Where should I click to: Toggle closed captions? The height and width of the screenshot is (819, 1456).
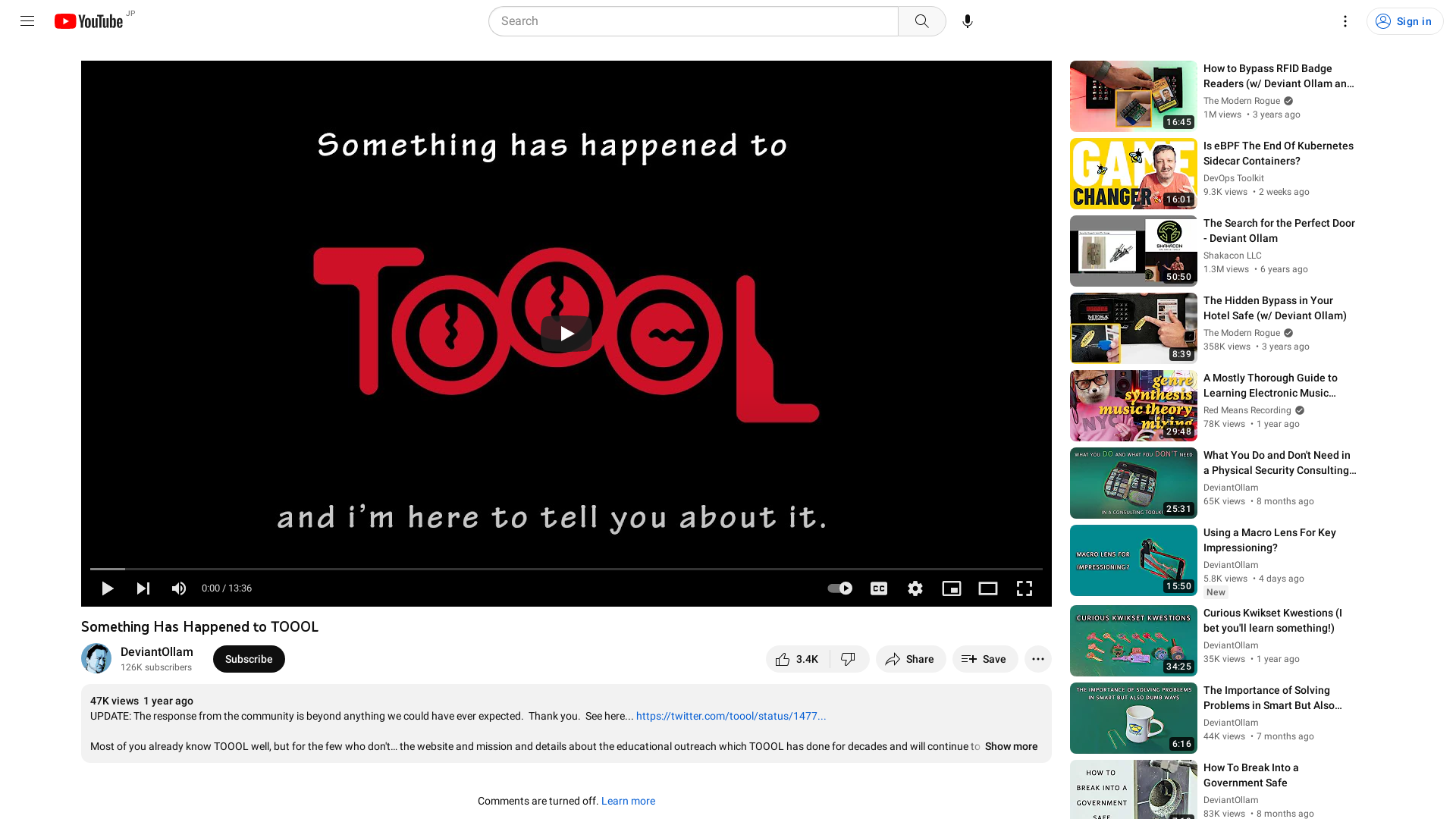tap(879, 588)
